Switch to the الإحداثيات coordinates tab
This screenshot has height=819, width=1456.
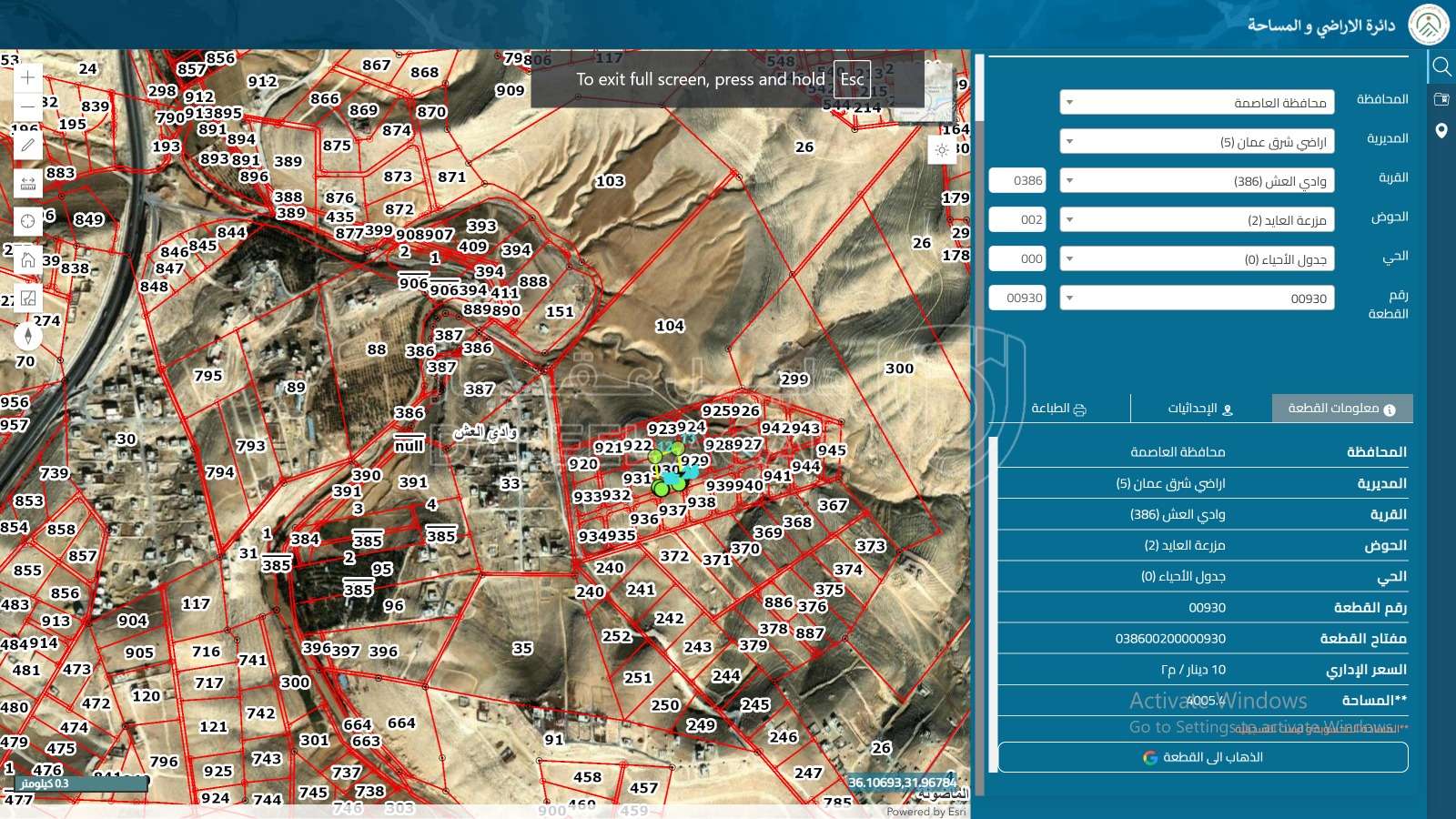(1200, 409)
